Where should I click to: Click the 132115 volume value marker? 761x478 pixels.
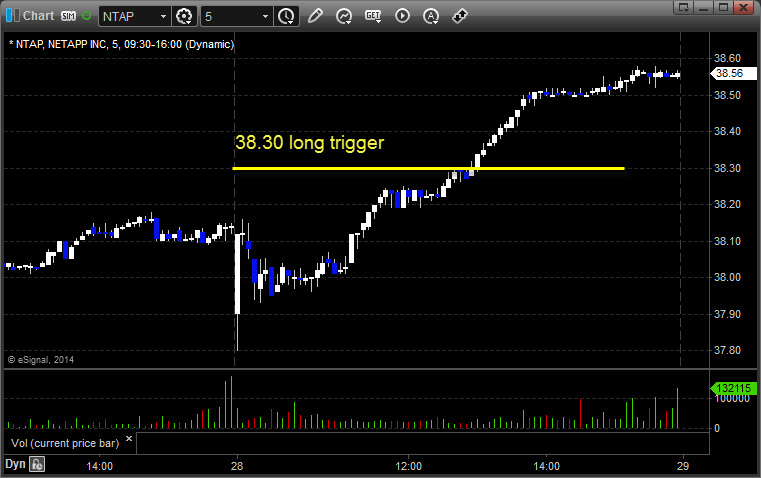[x=733, y=388]
